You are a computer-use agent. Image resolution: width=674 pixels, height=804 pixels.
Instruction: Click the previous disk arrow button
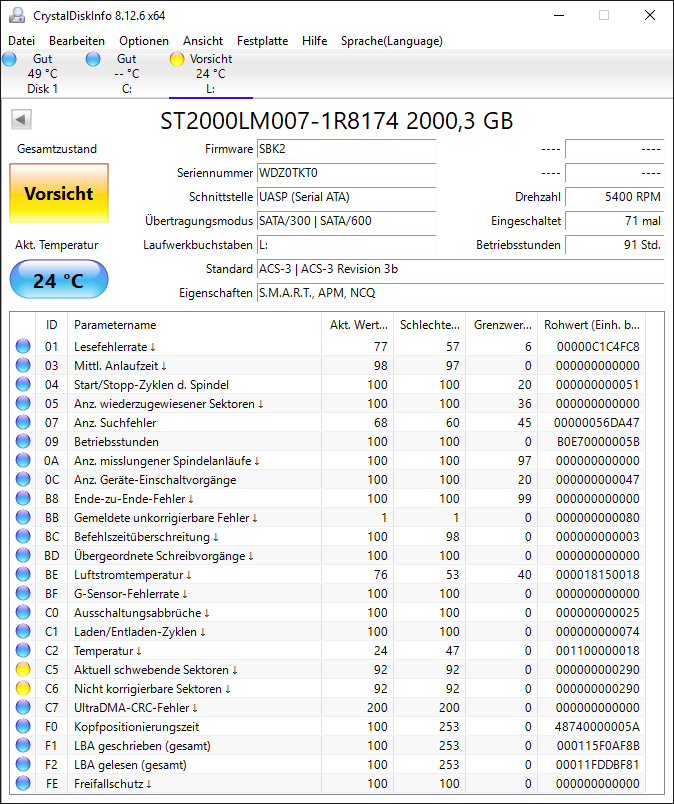21,119
